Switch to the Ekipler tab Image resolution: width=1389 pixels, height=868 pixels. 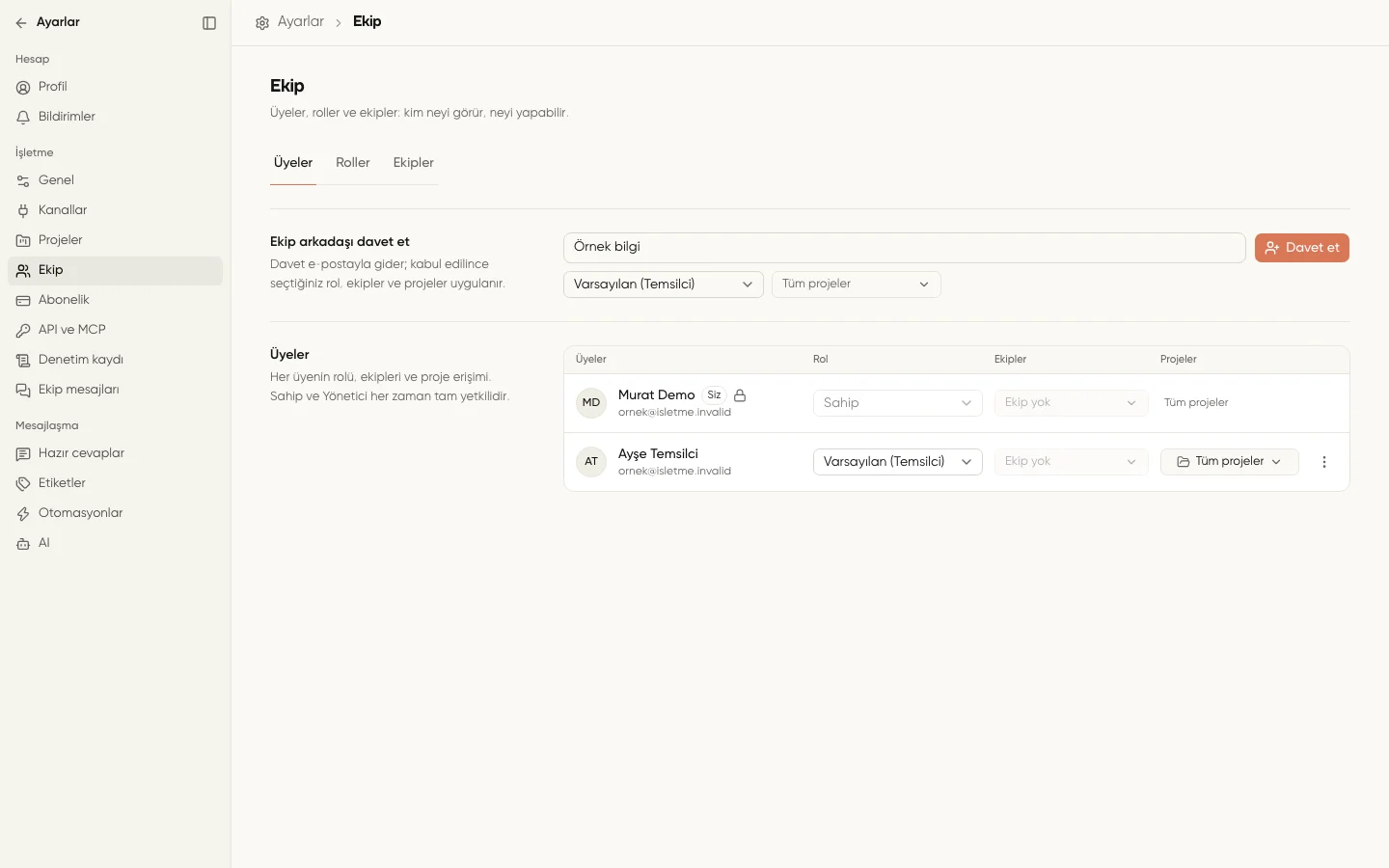coord(414,163)
